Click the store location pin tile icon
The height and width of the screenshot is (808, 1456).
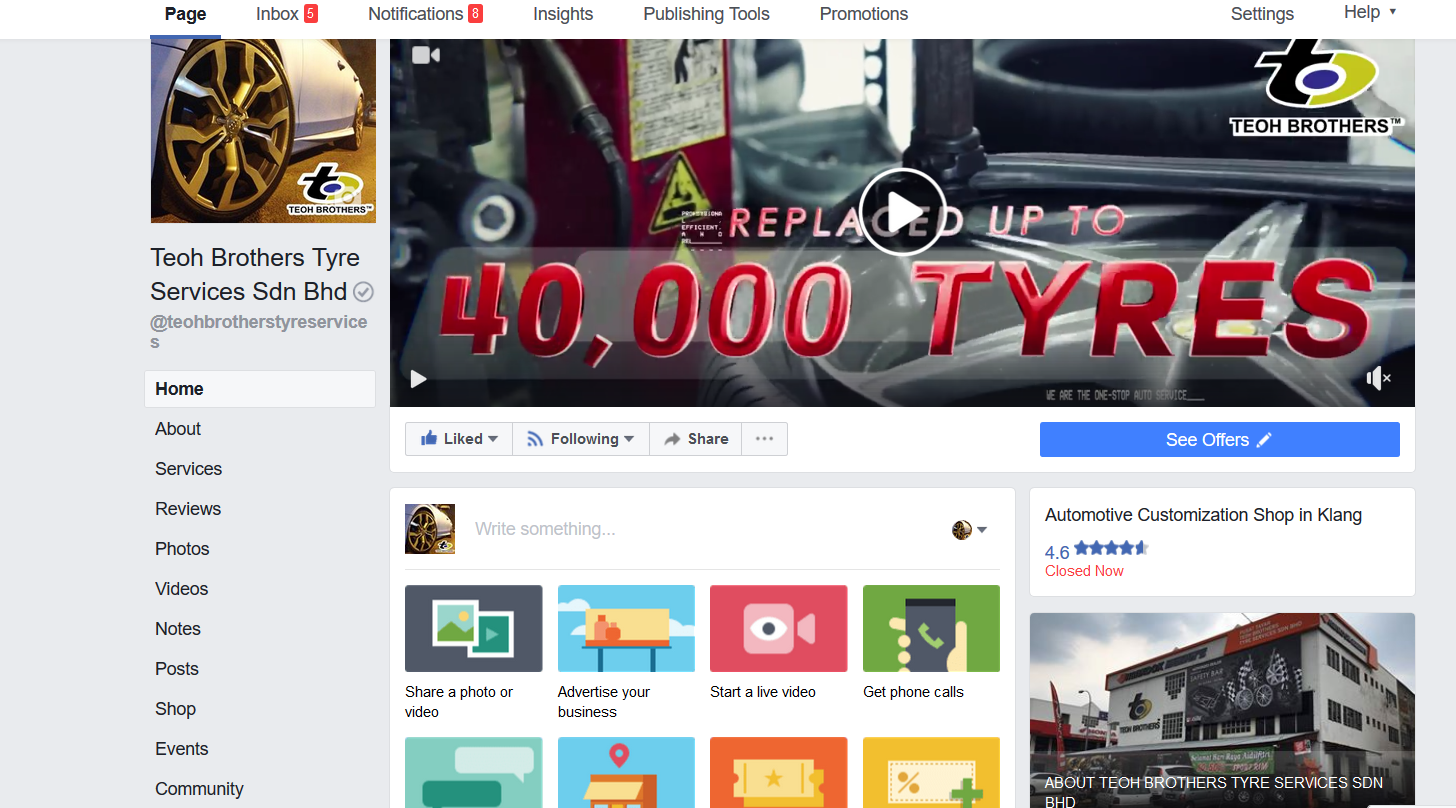[x=626, y=772]
